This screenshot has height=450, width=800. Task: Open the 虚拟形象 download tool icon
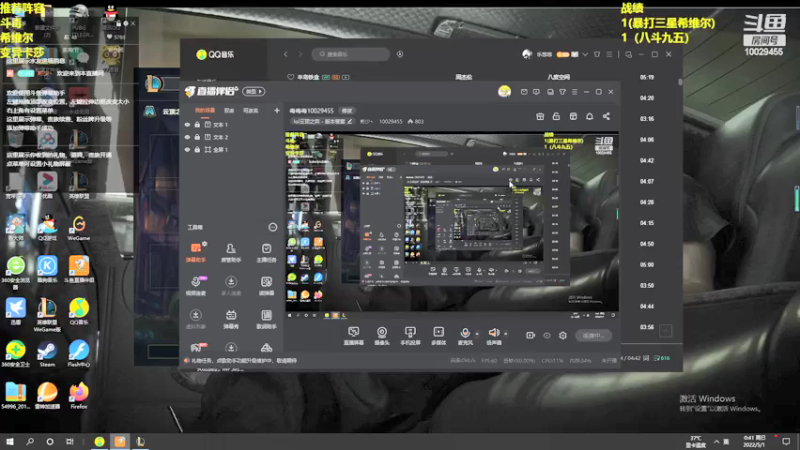(x=195, y=318)
